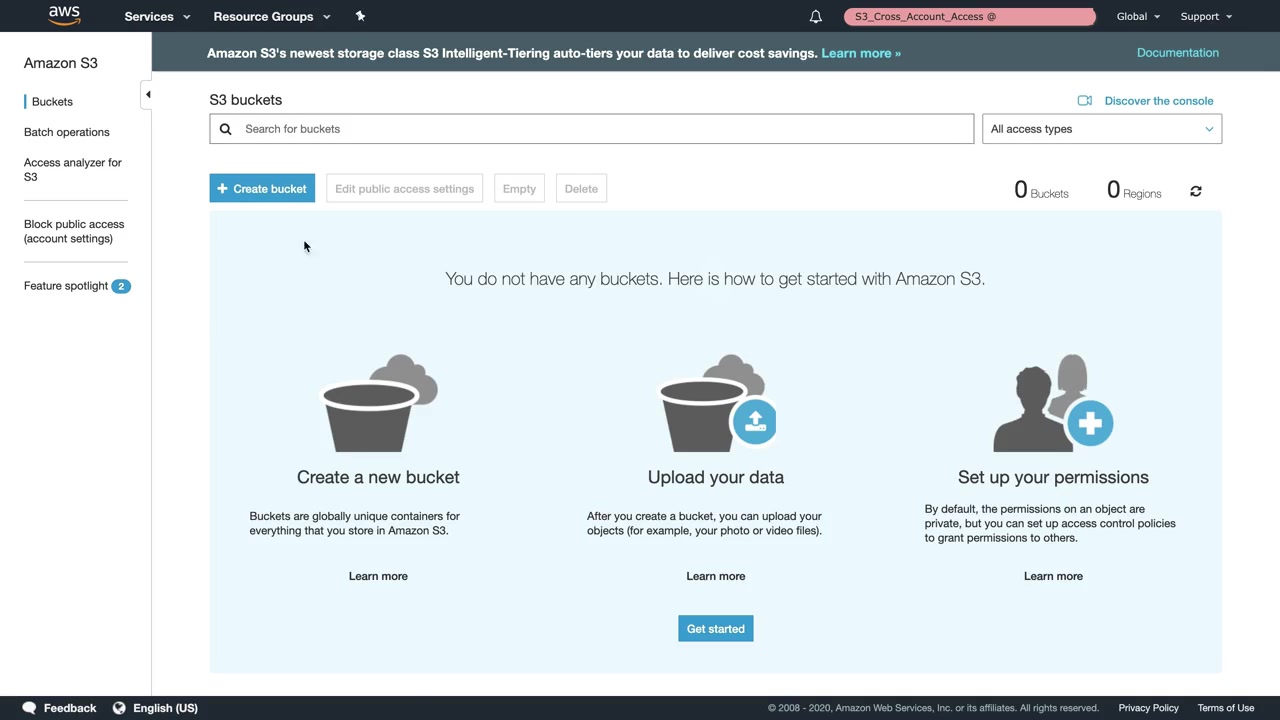The width and height of the screenshot is (1280, 720).
Task: Go to AWS console home via logo
Action: [x=64, y=16]
